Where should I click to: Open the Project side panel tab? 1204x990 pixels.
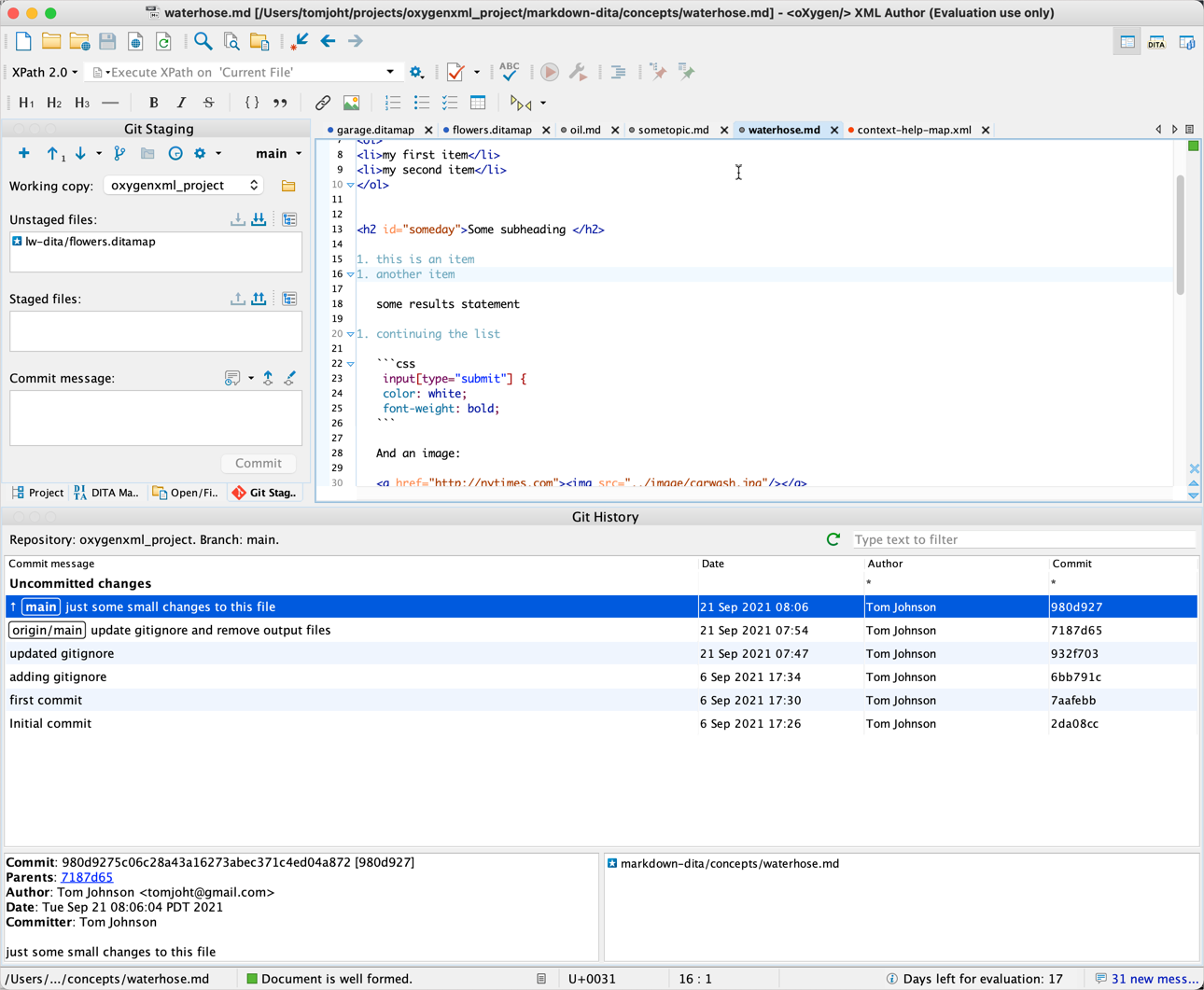pyautogui.click(x=37, y=493)
